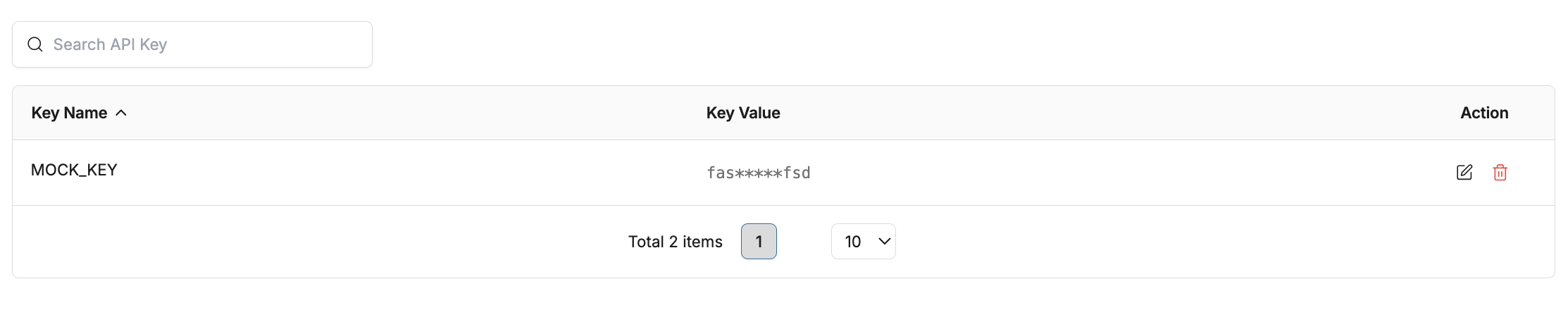The image size is (1568, 310).
Task: Toggle Key Name sort order arrow
Action: [121, 113]
